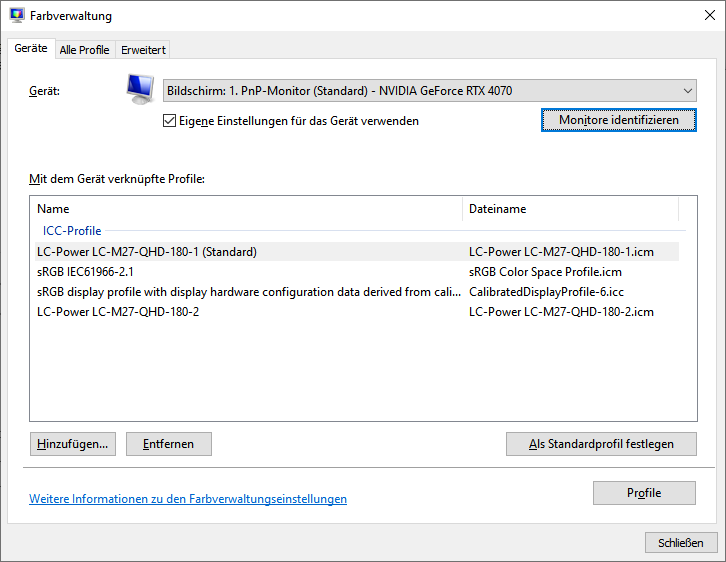Click file name sRGB Color Space Profile.icm
The width and height of the screenshot is (726, 562).
[545, 272]
